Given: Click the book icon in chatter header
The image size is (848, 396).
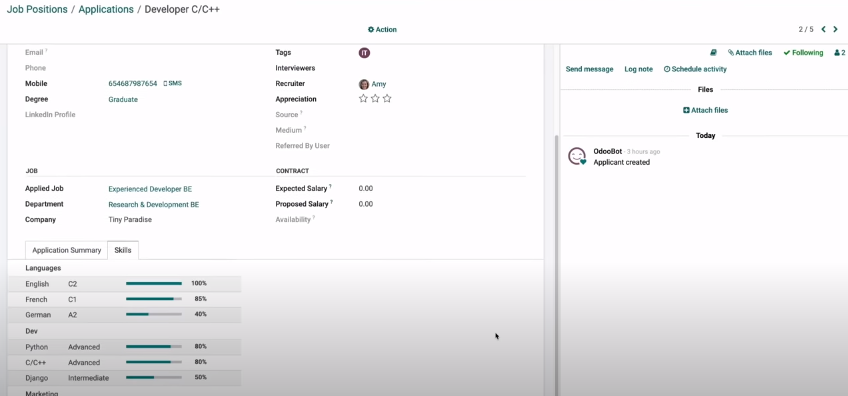Looking at the screenshot, I should tap(713, 52).
